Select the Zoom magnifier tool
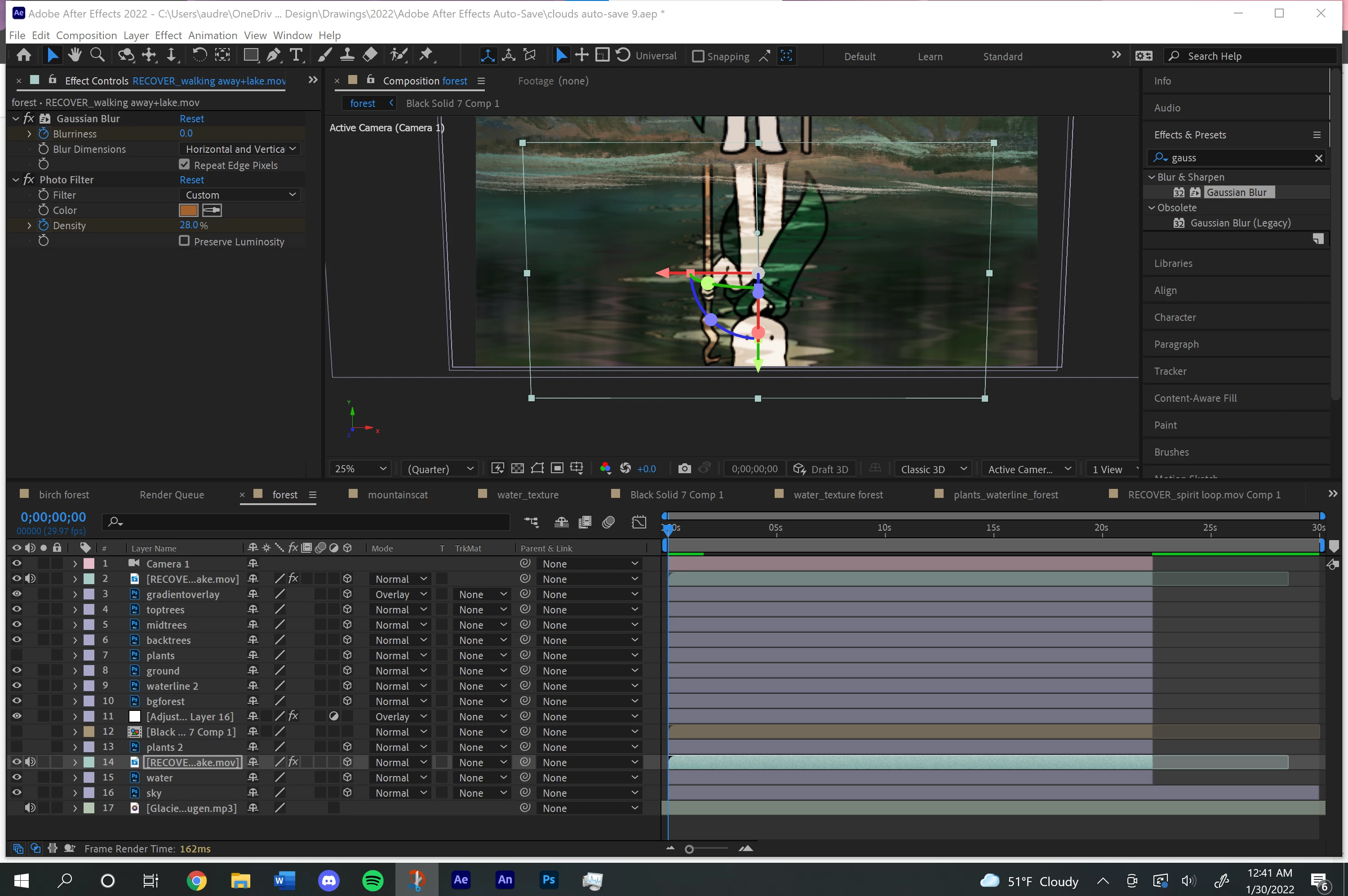 tap(98, 55)
